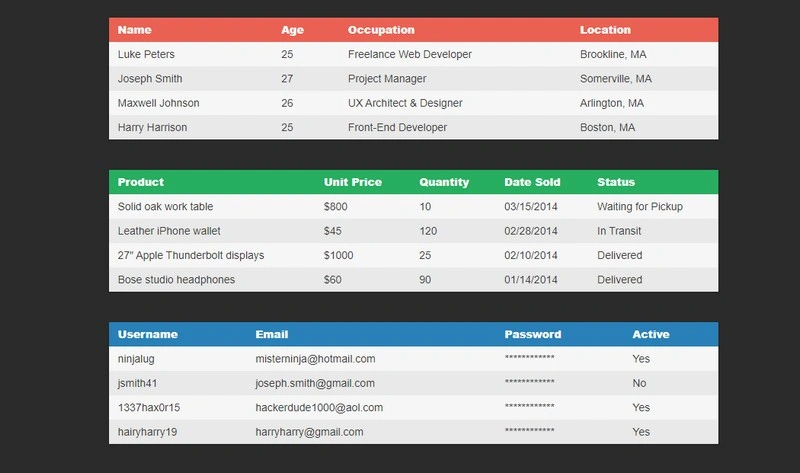Select the Maxwell Johnson name cell
800x473 pixels.
tap(158, 103)
